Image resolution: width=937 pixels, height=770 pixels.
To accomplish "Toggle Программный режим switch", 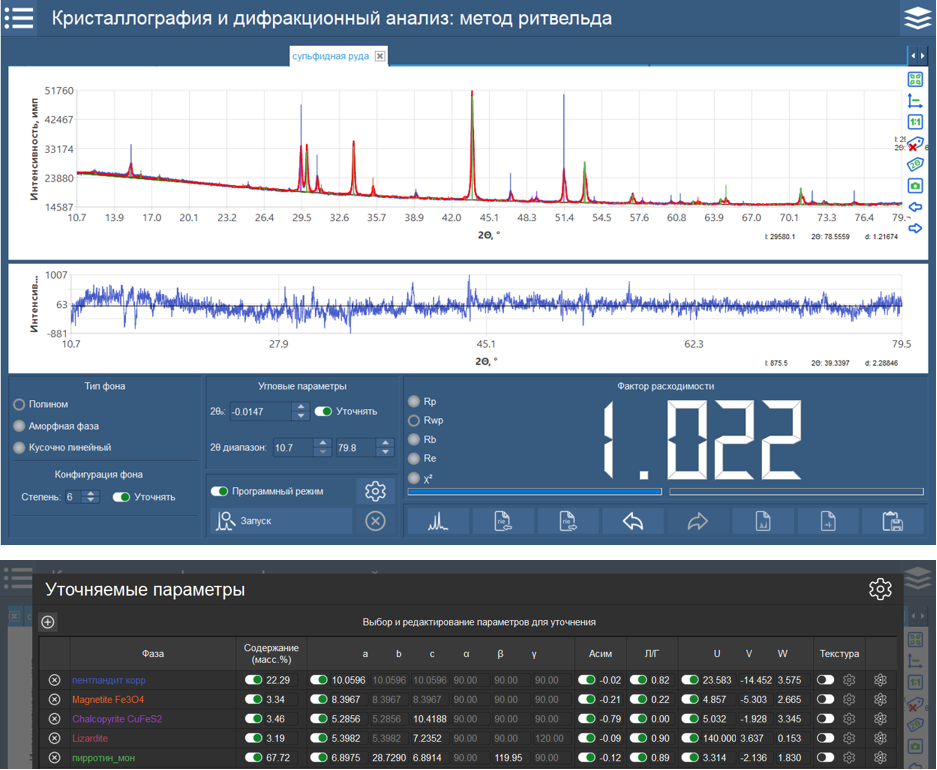I will 220,491.
